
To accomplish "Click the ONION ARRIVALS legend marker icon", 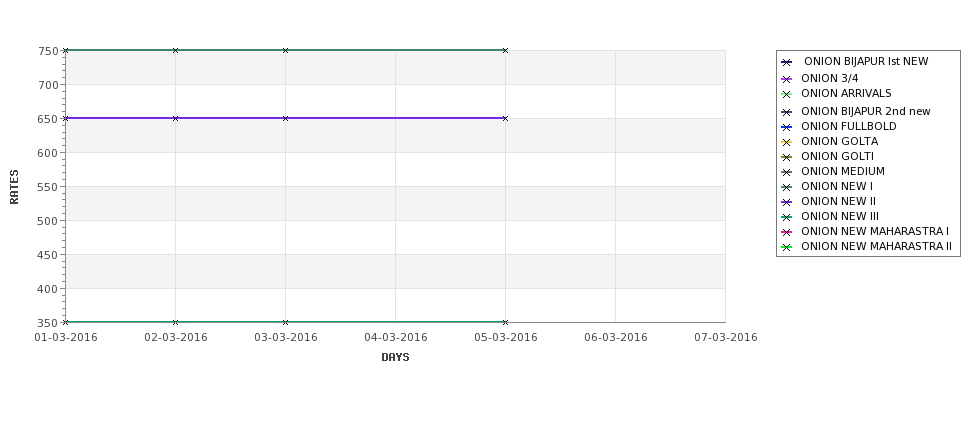I will click(787, 95).
